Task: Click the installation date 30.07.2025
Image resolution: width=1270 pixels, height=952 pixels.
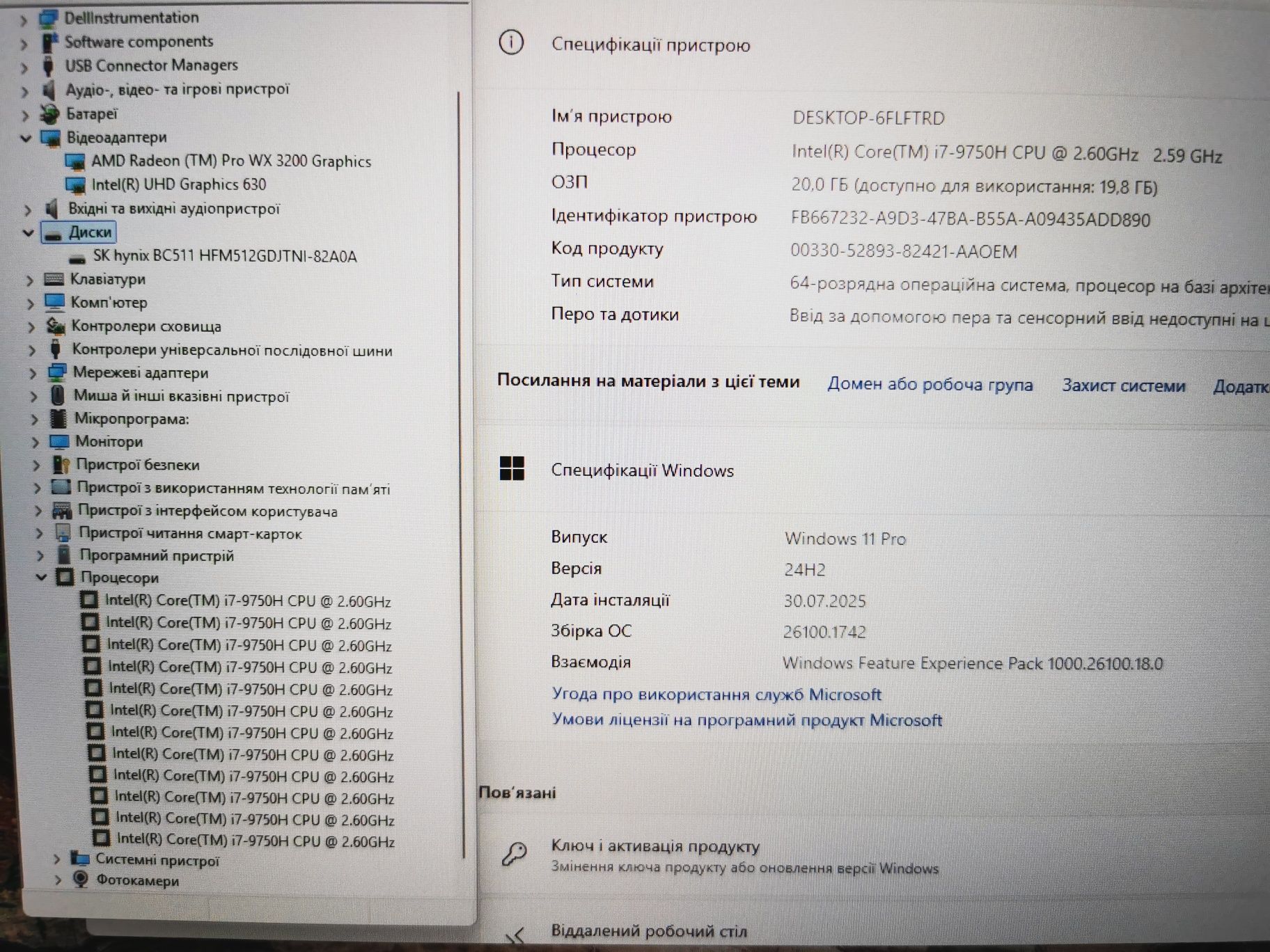Action: point(825,601)
